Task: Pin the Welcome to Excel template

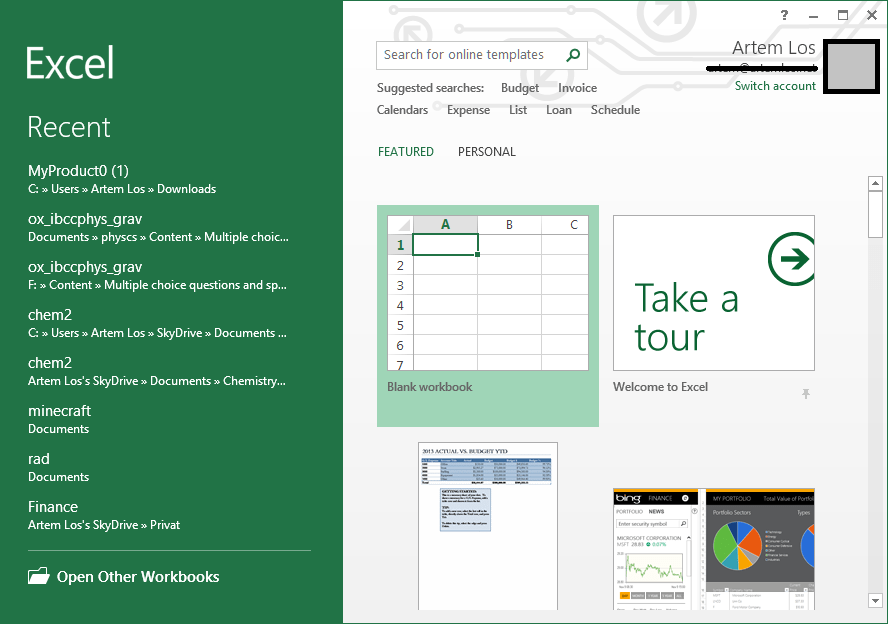Action: tap(806, 394)
